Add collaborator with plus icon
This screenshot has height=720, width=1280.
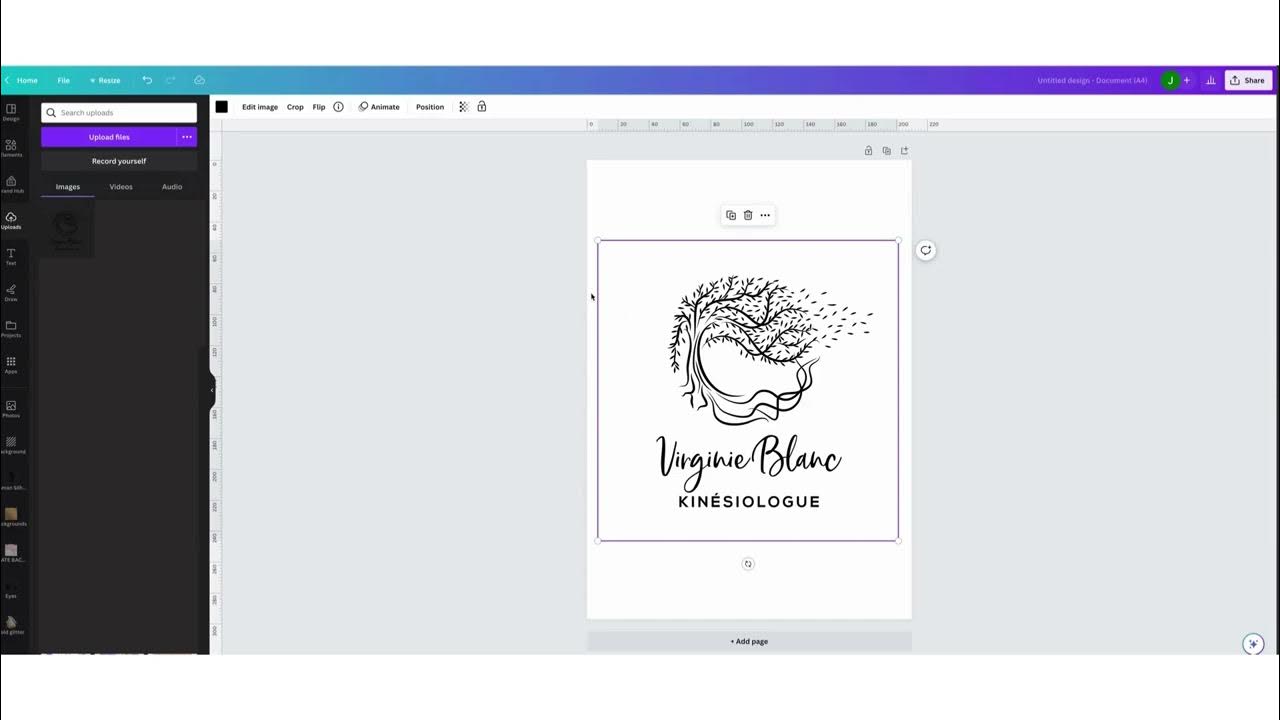(1187, 80)
